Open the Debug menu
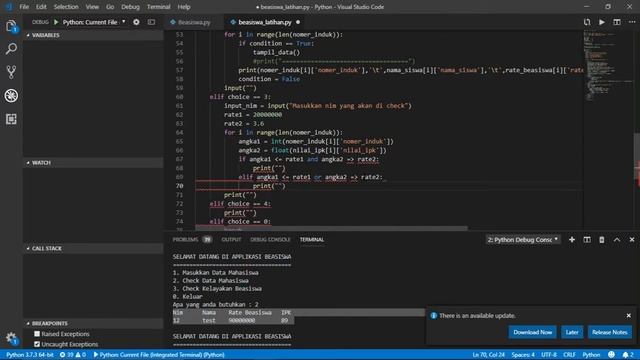This screenshot has height=360, width=640. (x=130, y=7)
